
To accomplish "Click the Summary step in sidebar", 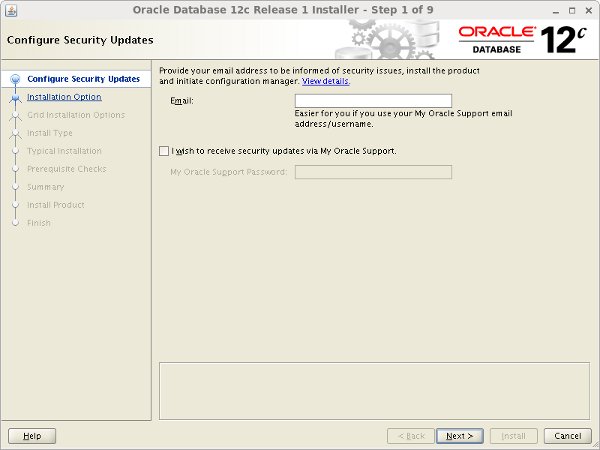I will pyautogui.click(x=46, y=187).
